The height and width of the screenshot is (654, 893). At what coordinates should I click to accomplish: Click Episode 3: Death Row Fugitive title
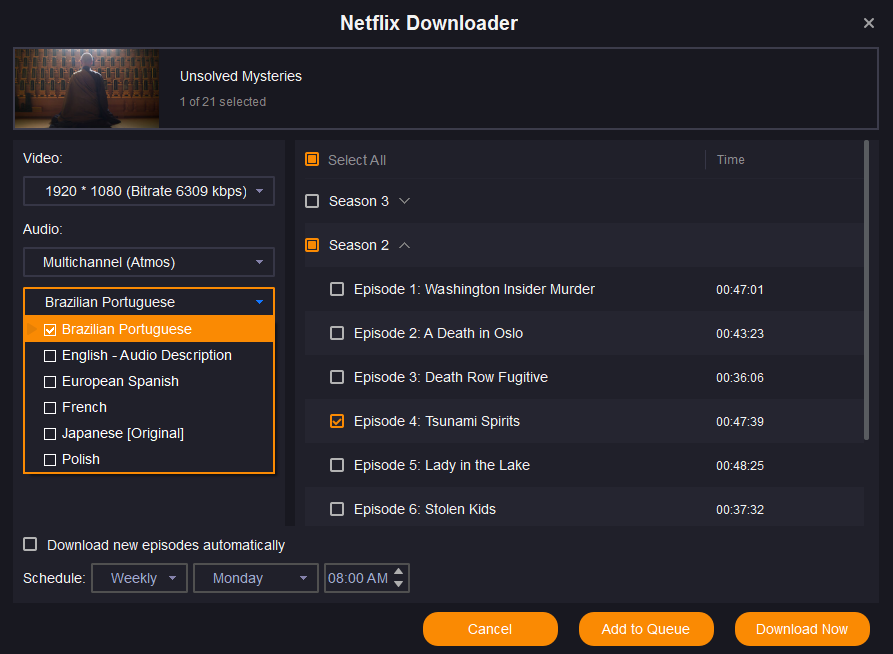pos(450,377)
